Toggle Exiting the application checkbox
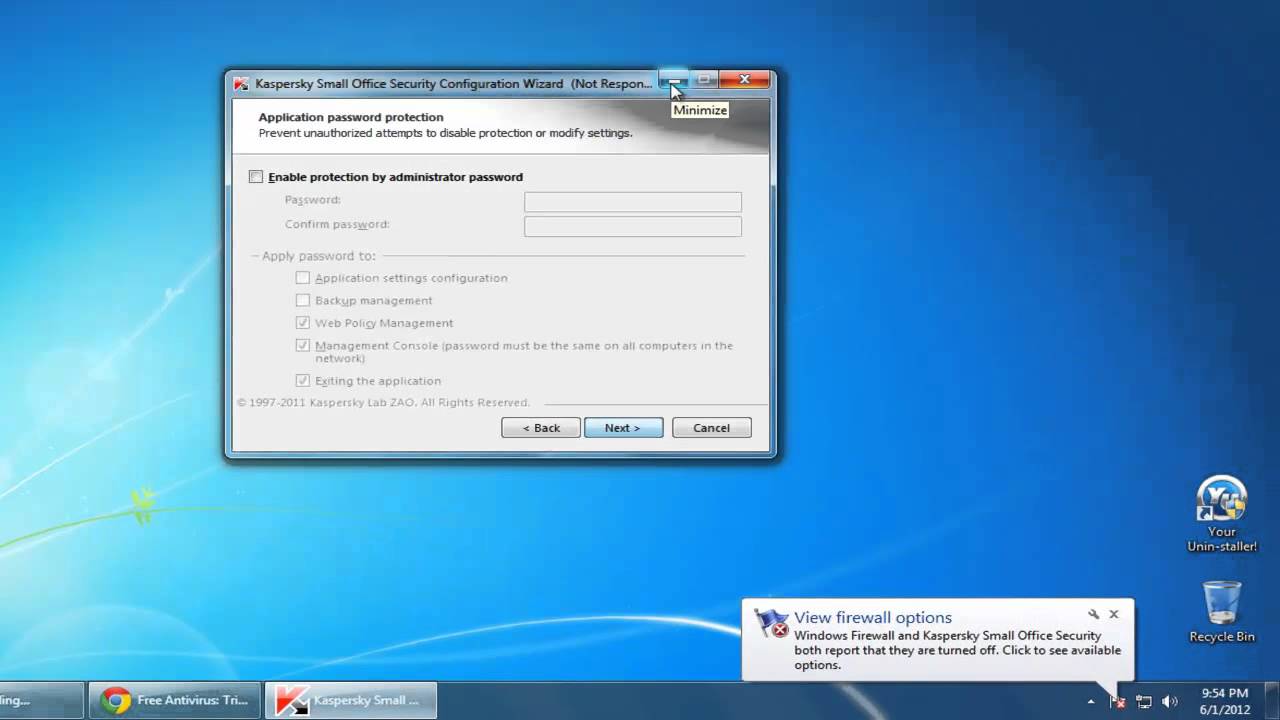Screen dimensions: 1280x720 pos(303,381)
